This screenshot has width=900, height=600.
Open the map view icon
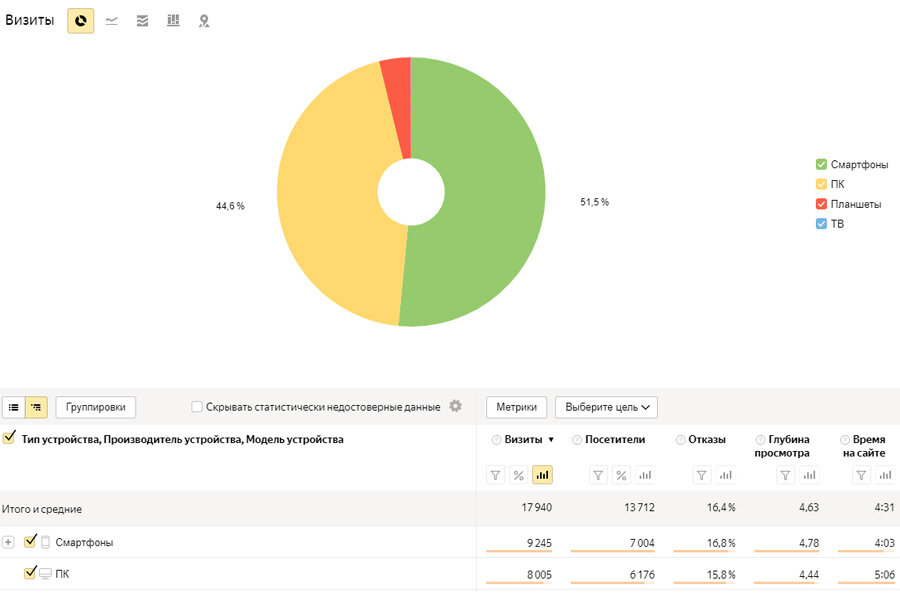pos(204,21)
